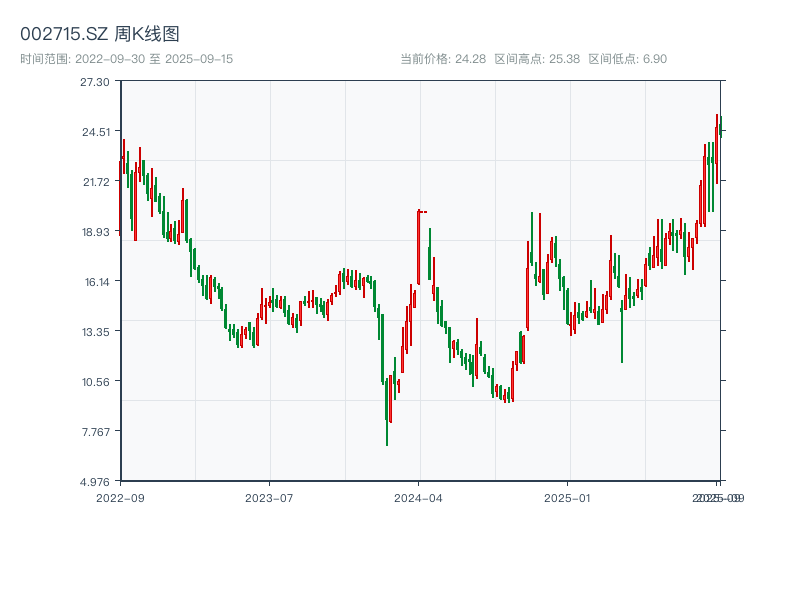This screenshot has width=800, height=600.
Task: Click the tall red candle above 2024-04
Action: pos(418,246)
